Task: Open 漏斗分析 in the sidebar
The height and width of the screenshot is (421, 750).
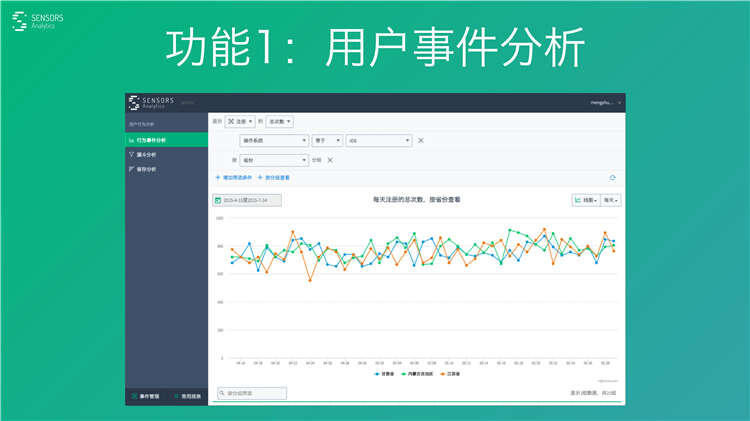Action: point(146,155)
